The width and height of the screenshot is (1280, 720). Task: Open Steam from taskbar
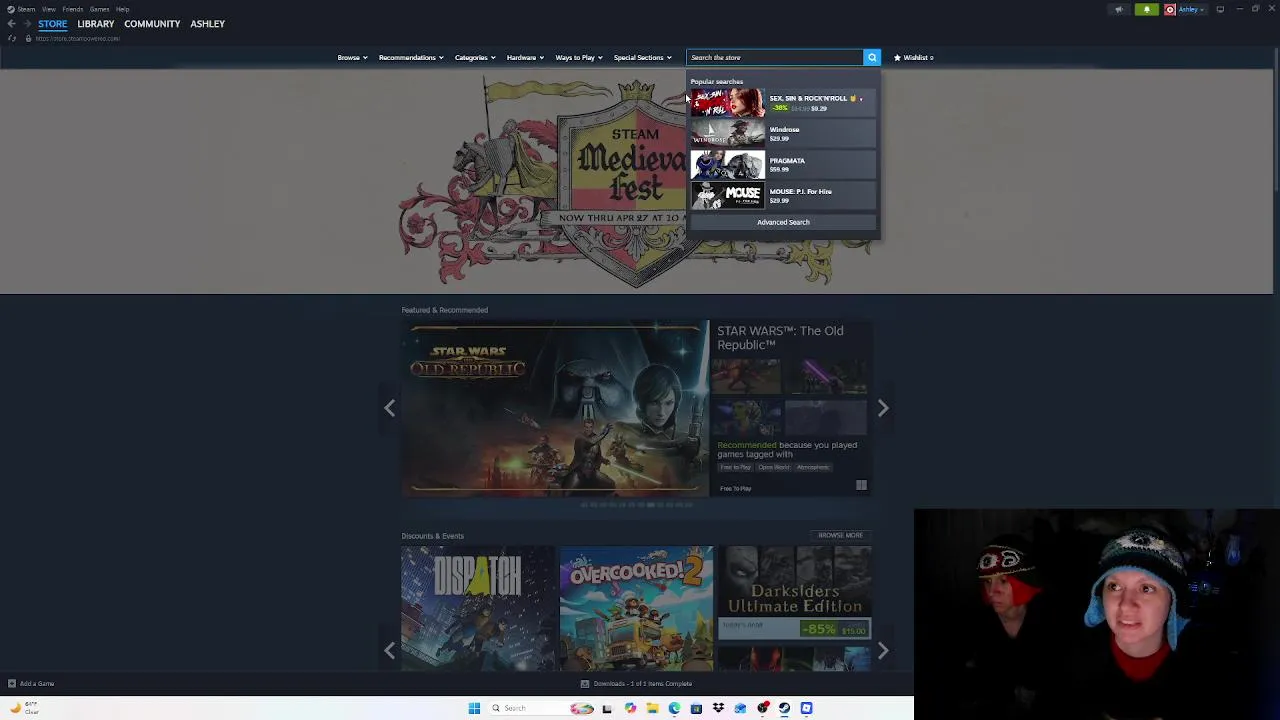[784, 708]
